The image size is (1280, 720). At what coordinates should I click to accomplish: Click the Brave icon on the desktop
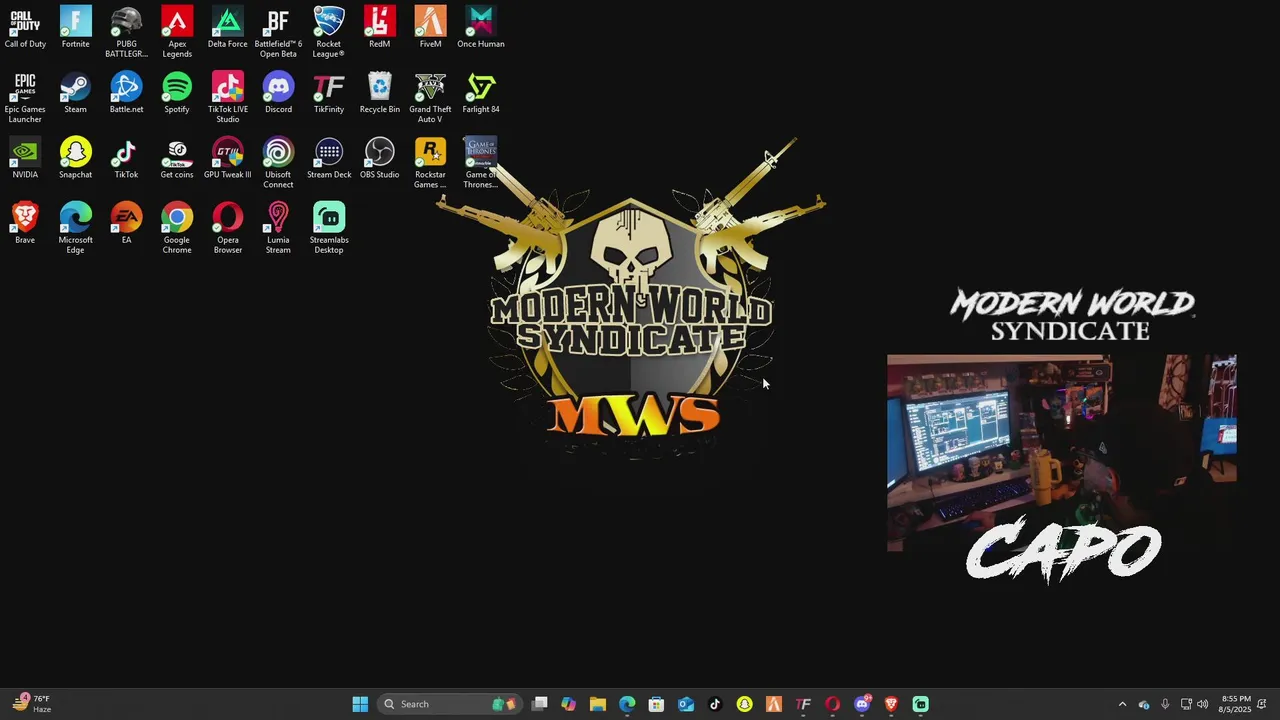[25, 223]
